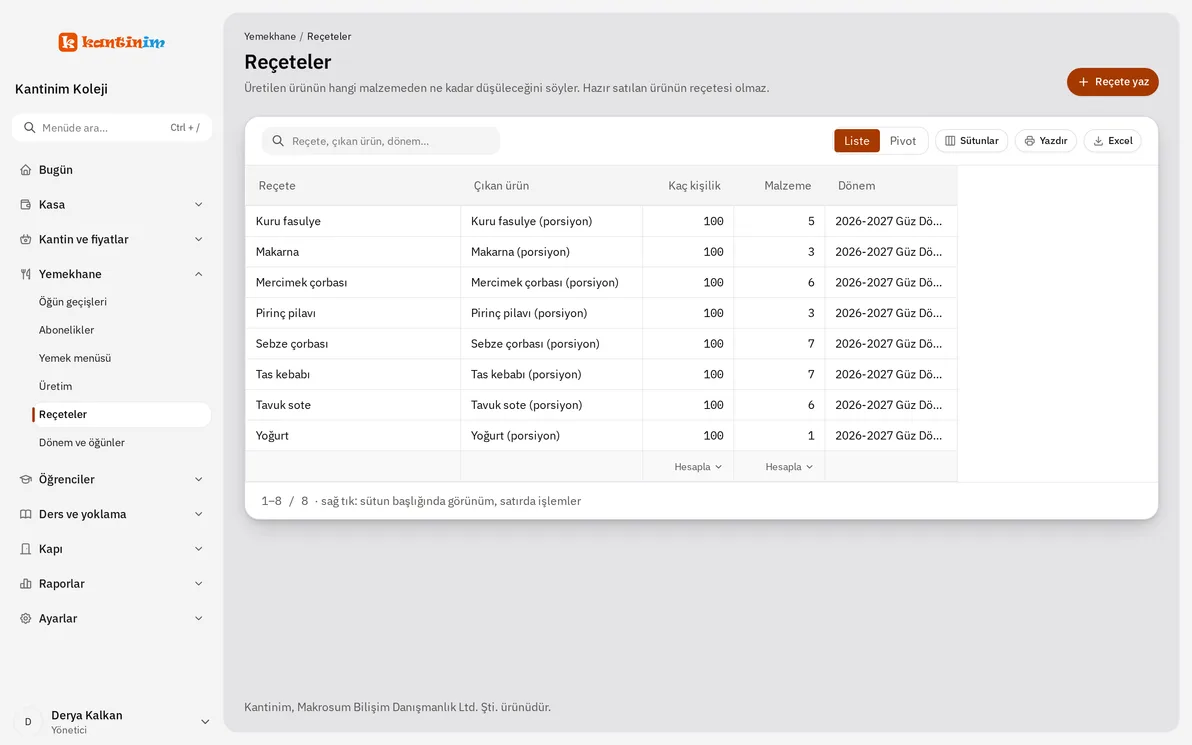Click the Yazdır print button

1046,141
